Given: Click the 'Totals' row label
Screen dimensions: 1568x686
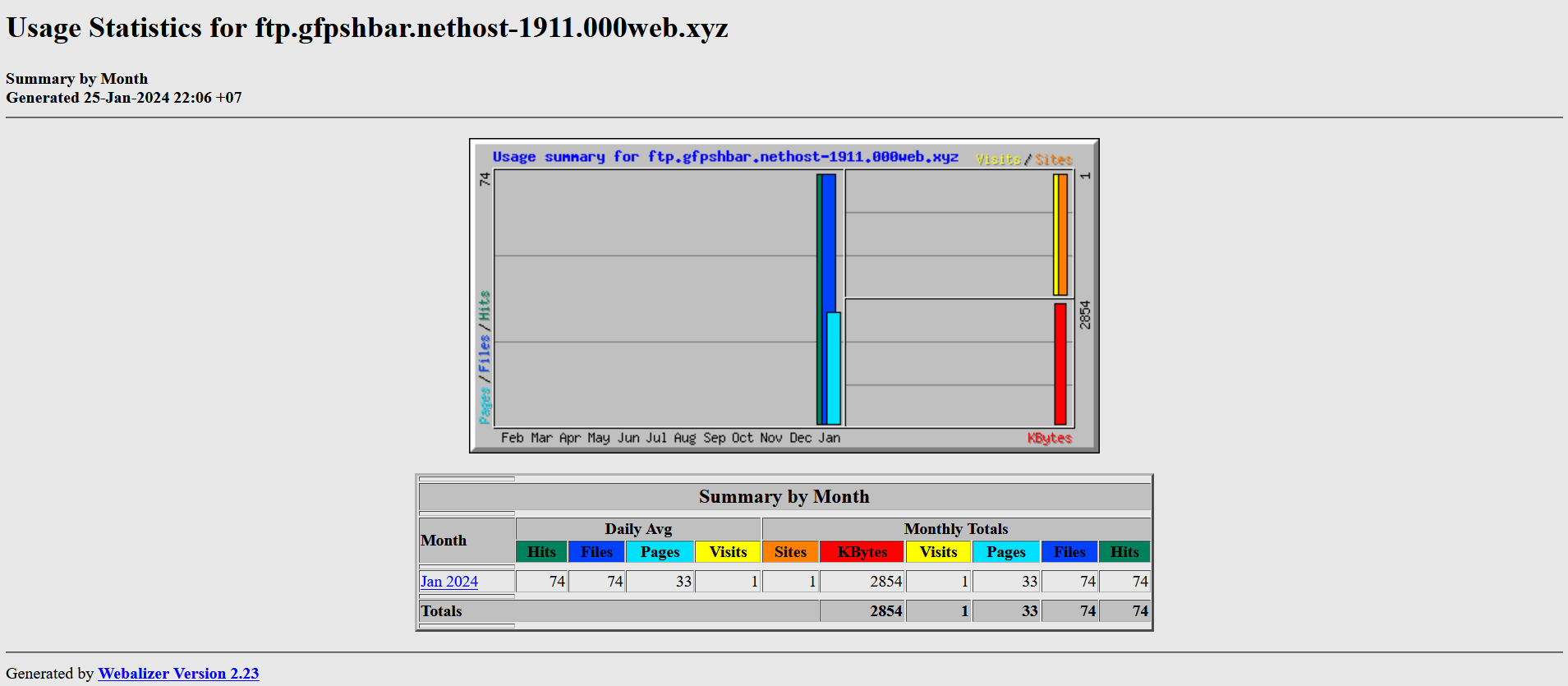Looking at the screenshot, I should [441, 611].
